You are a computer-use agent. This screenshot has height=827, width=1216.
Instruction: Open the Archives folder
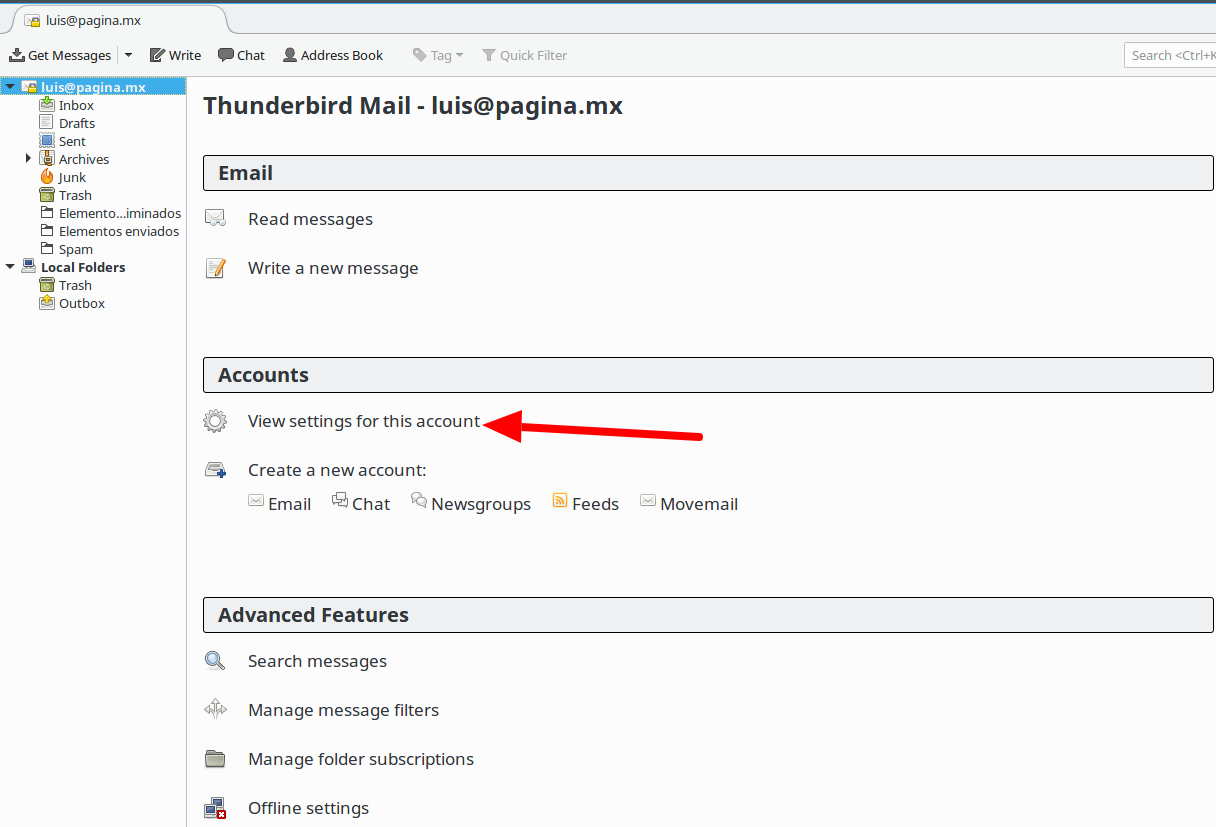[84, 159]
